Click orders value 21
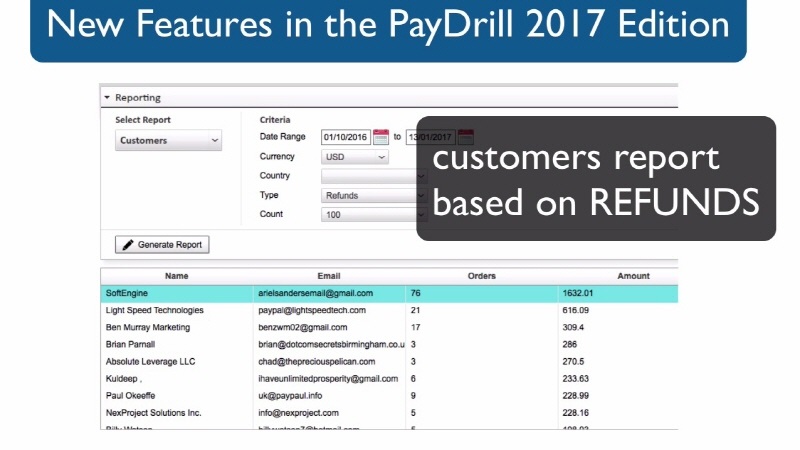 (415, 310)
